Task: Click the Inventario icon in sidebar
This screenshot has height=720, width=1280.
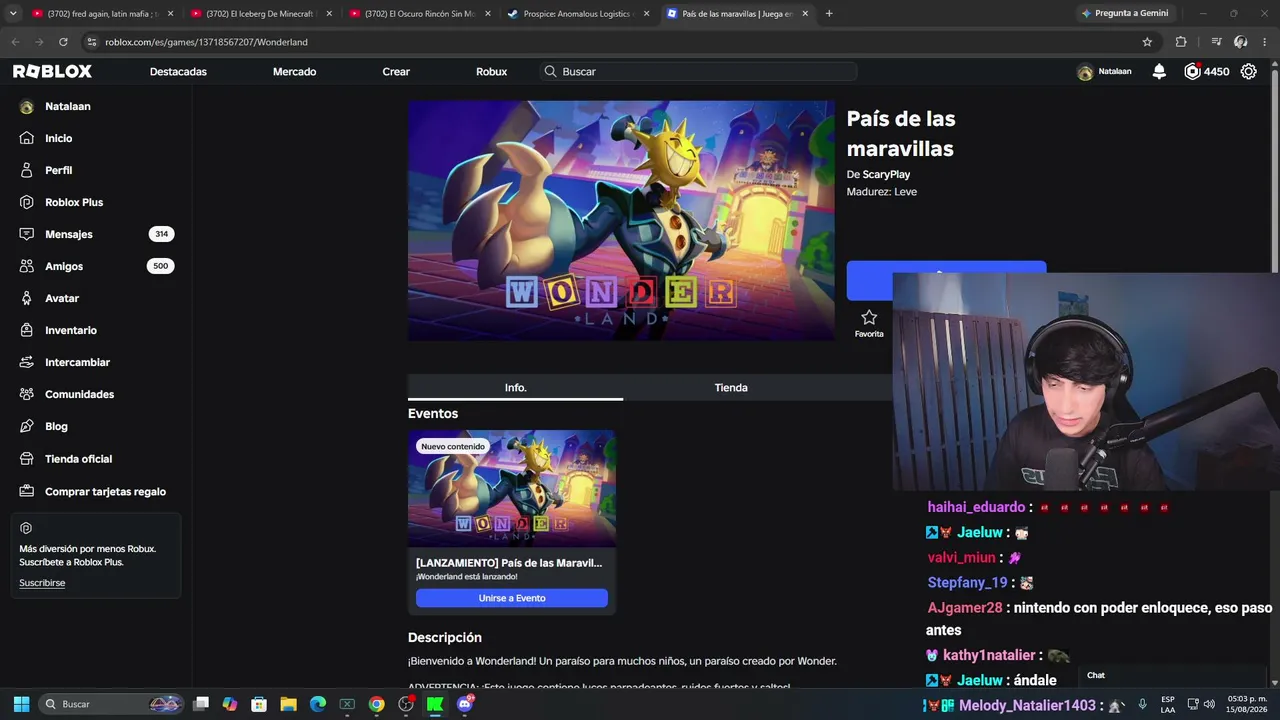Action: [27, 330]
